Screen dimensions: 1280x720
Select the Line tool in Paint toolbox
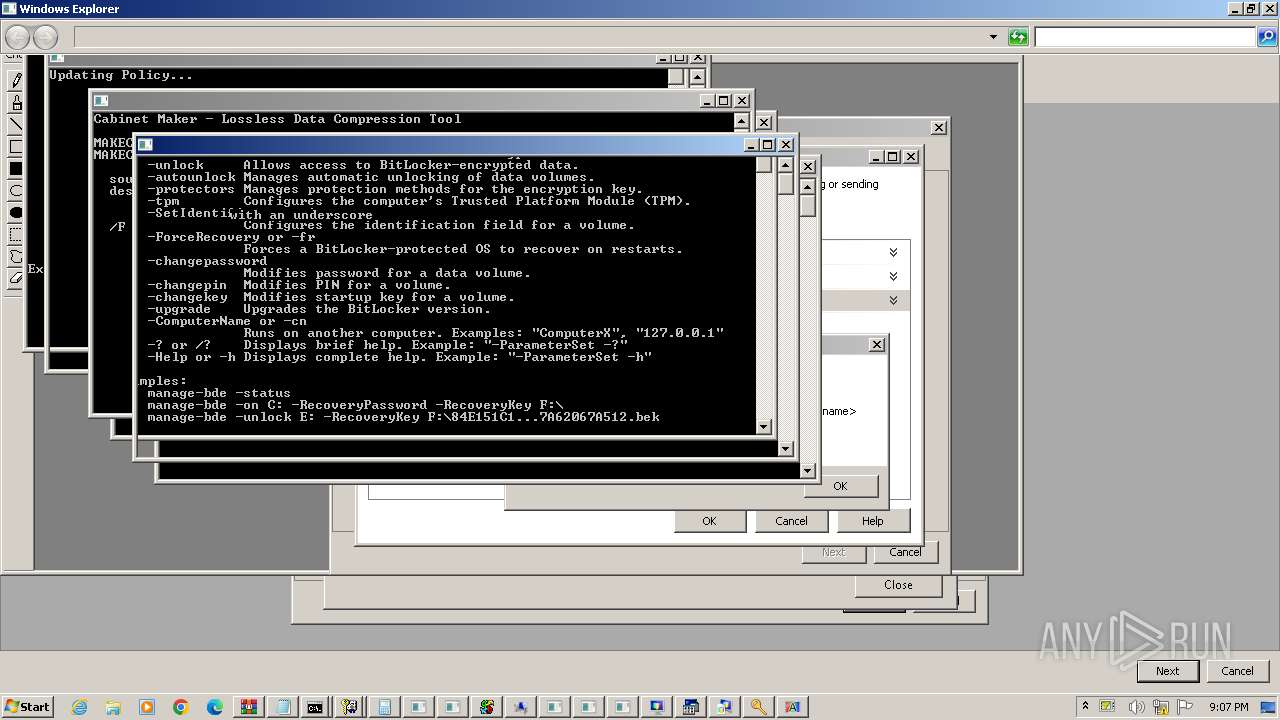(16, 124)
